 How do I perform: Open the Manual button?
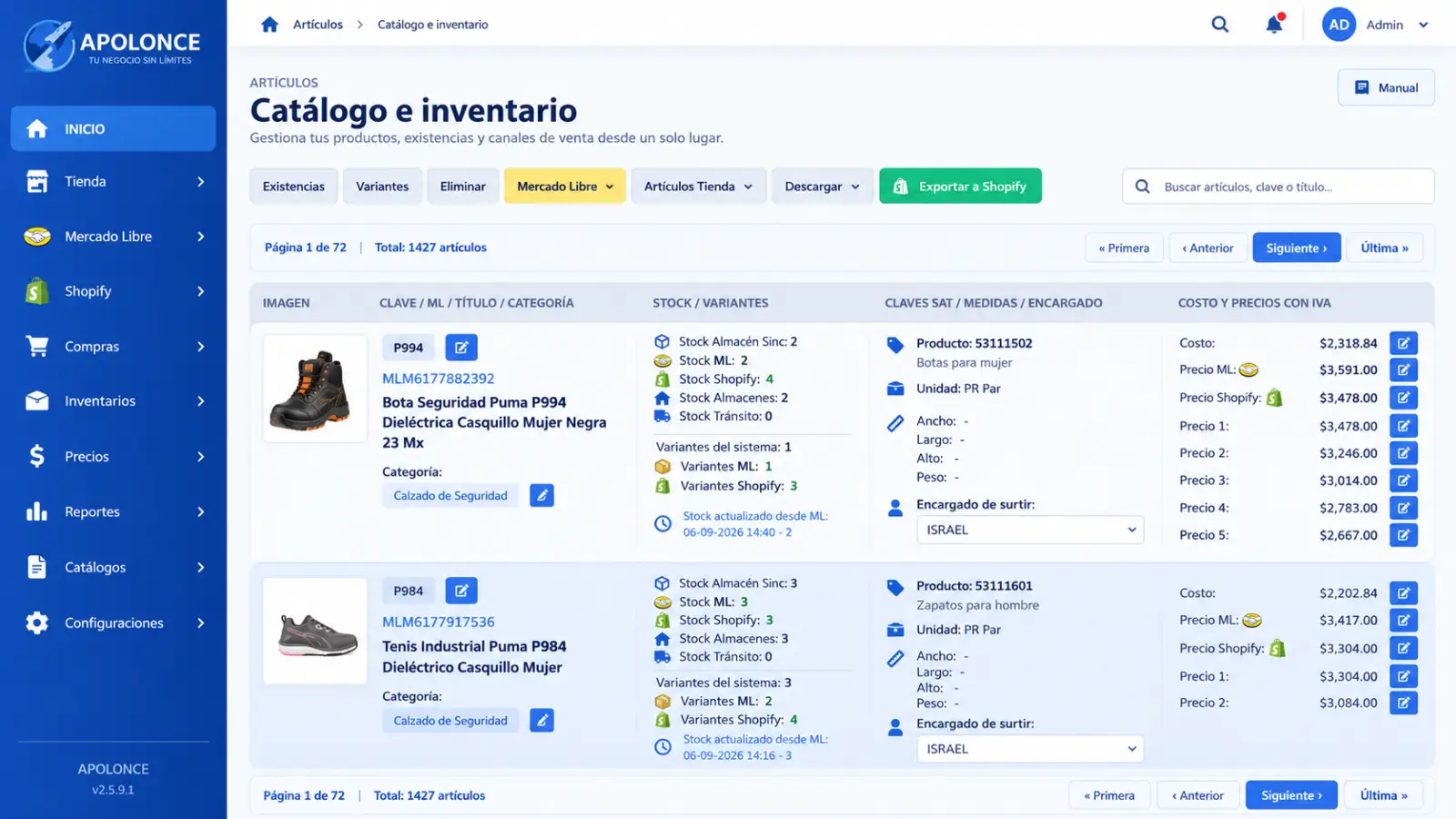click(x=1386, y=87)
